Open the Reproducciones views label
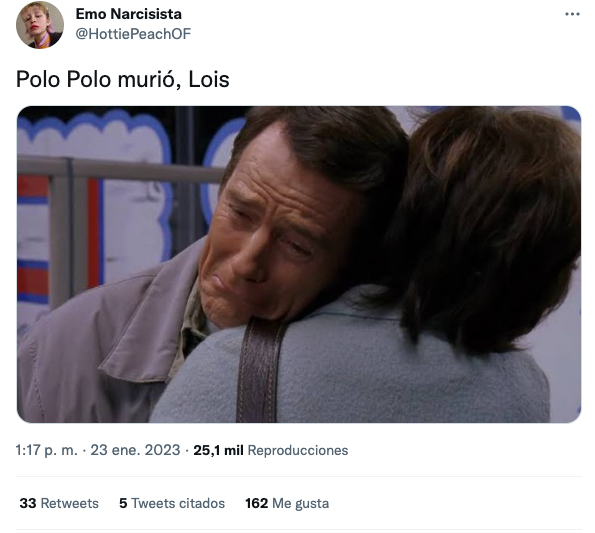The width and height of the screenshot is (595, 533). click(298, 450)
